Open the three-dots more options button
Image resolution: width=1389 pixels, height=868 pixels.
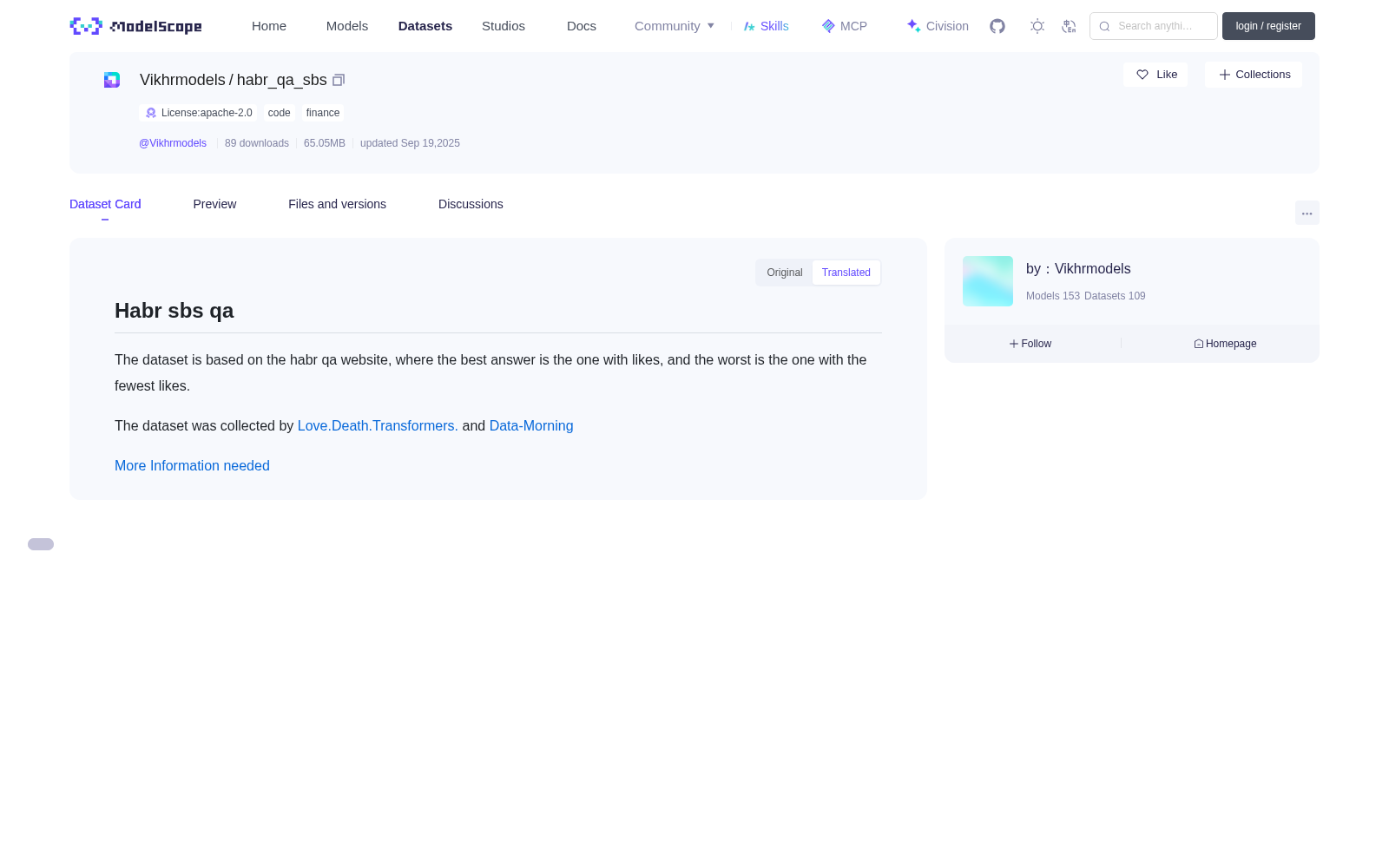1307,213
